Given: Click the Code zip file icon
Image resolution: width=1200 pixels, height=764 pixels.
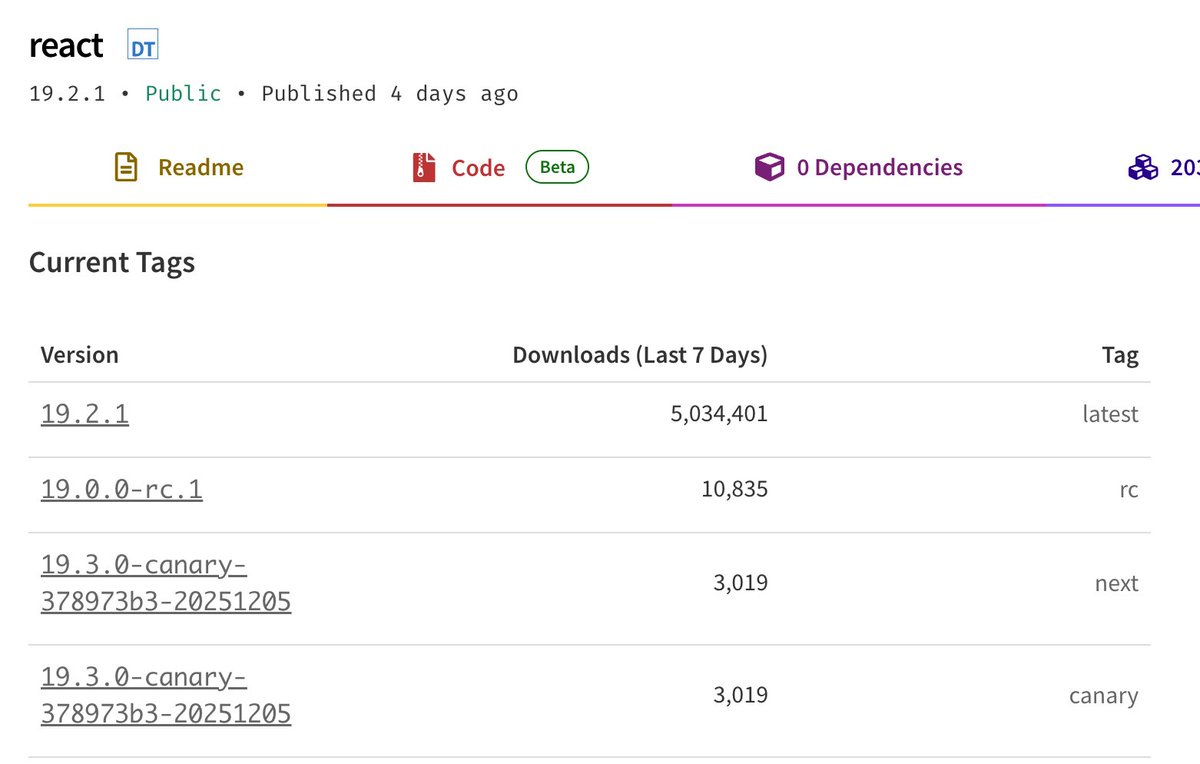Looking at the screenshot, I should [424, 167].
